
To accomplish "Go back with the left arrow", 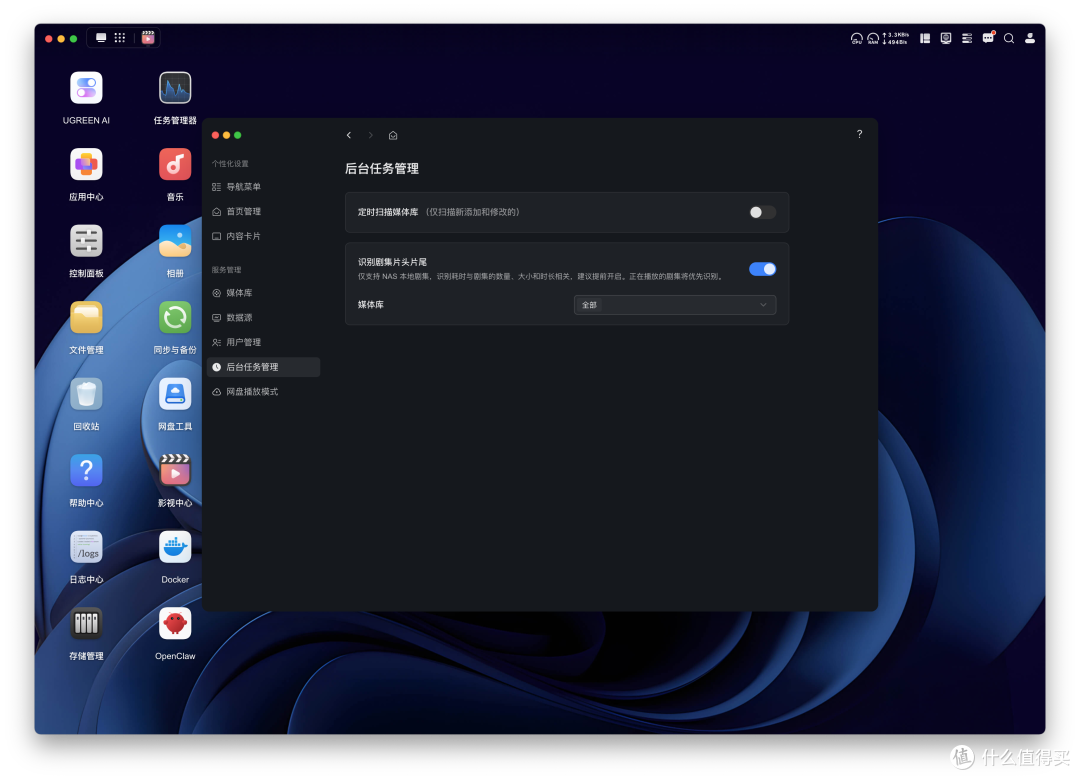I will coord(349,135).
